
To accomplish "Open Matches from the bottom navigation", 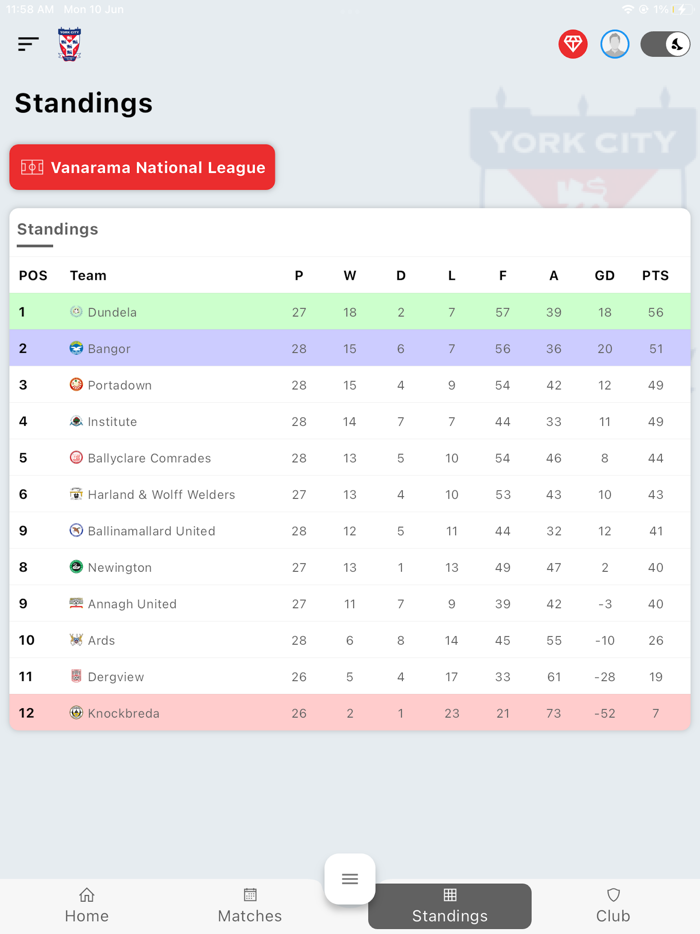I will pyautogui.click(x=249, y=895).
